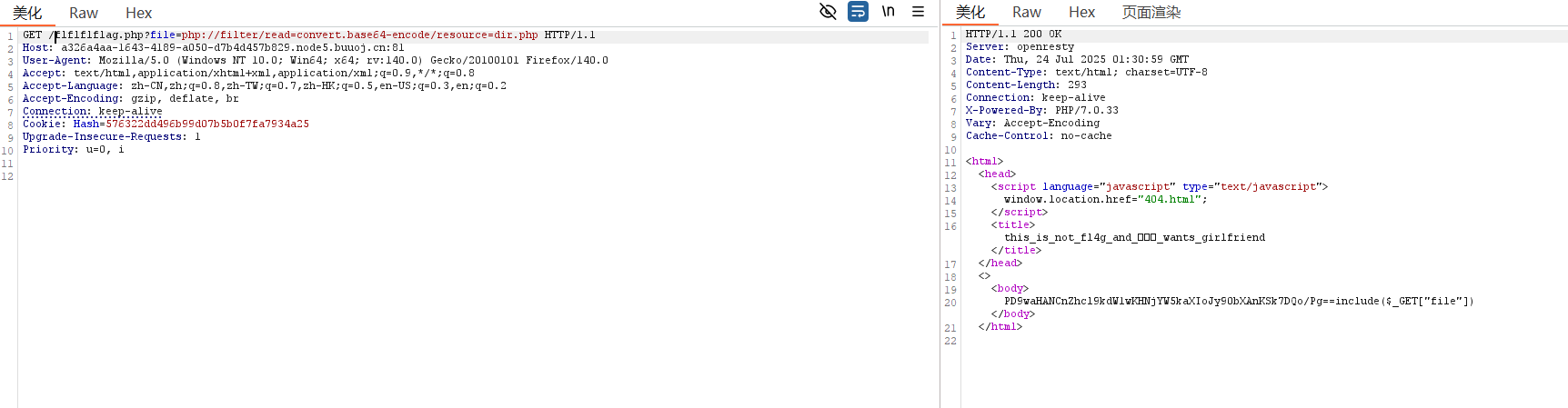The image size is (1568, 408).
Task: Click the Cache-Control: no-cache header
Action: (x=1039, y=136)
